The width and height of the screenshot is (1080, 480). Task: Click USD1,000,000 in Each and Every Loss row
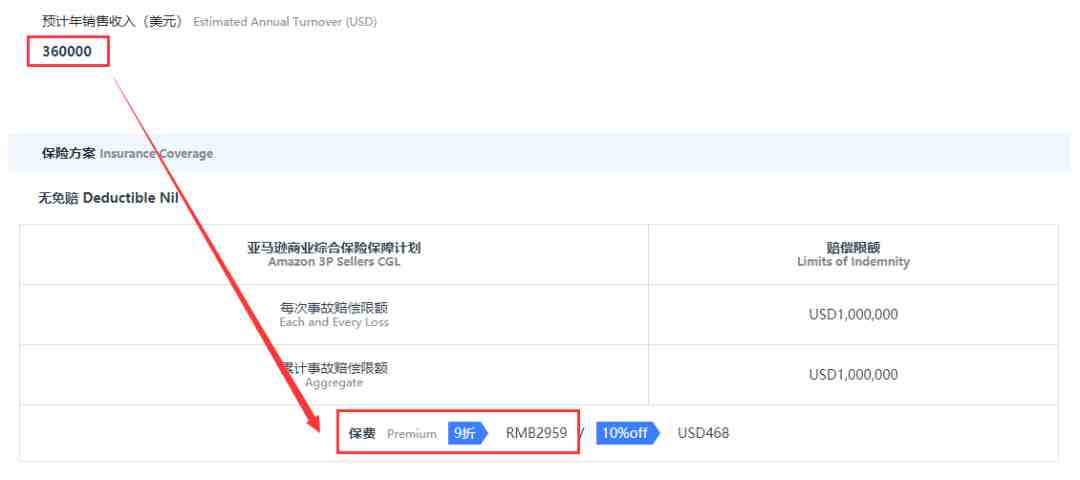853,315
